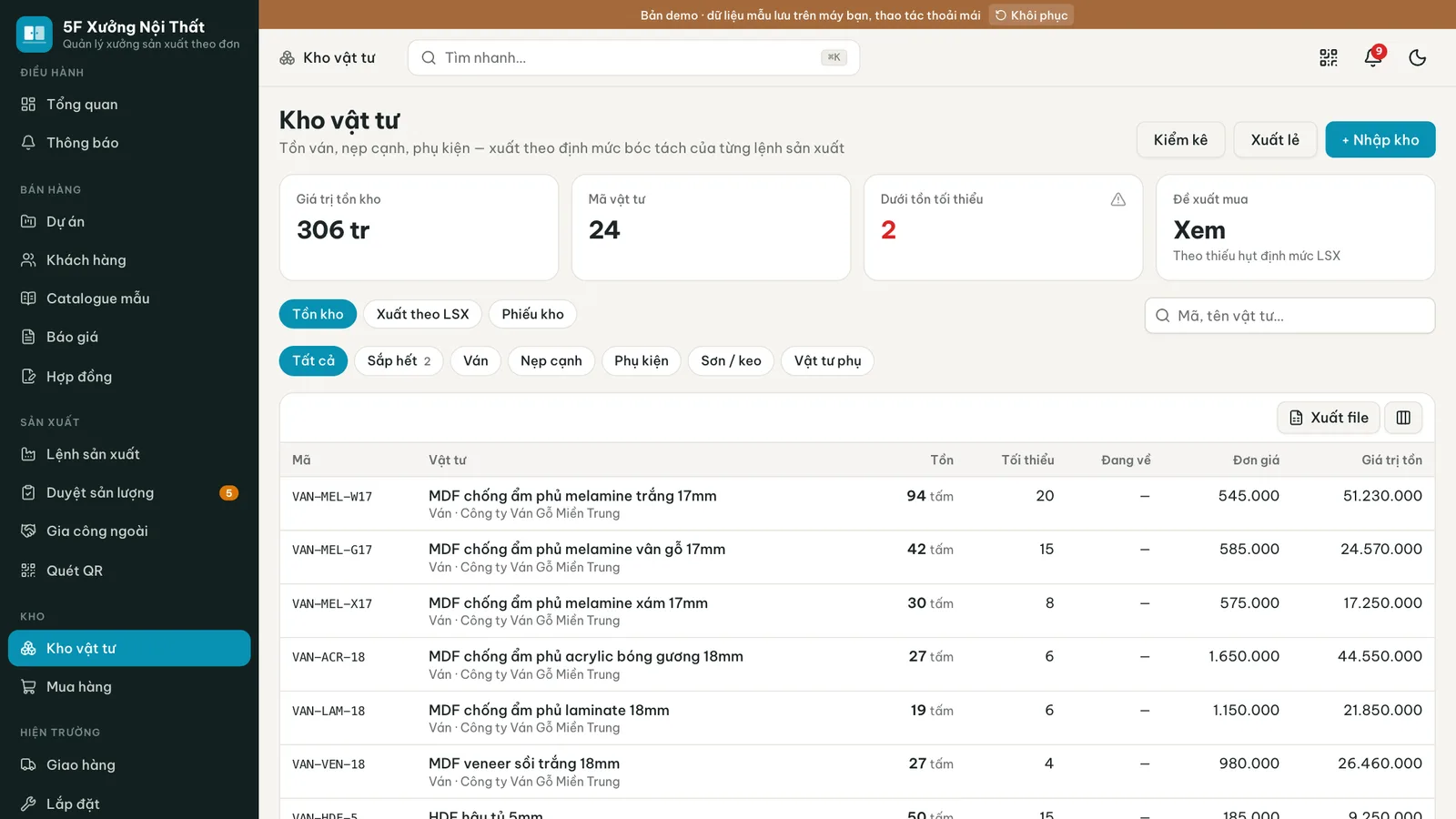Open Gia công ngoài in sidebar
Image resolution: width=1456 pixels, height=819 pixels.
click(x=129, y=531)
